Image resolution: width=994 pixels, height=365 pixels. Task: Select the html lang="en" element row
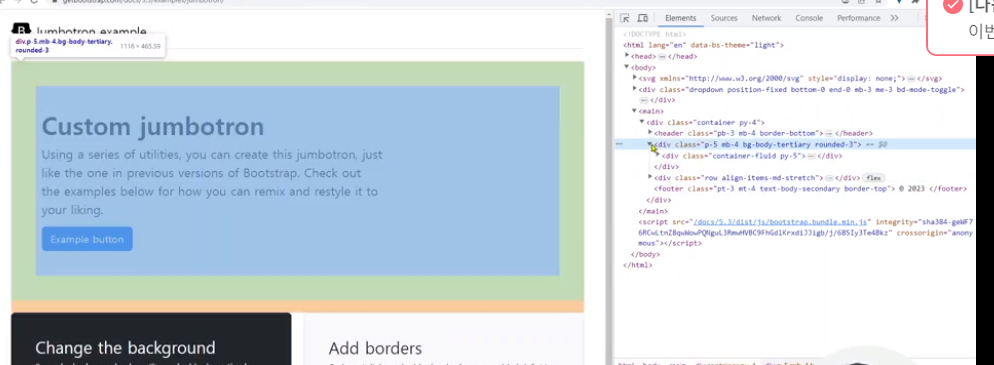pos(704,45)
